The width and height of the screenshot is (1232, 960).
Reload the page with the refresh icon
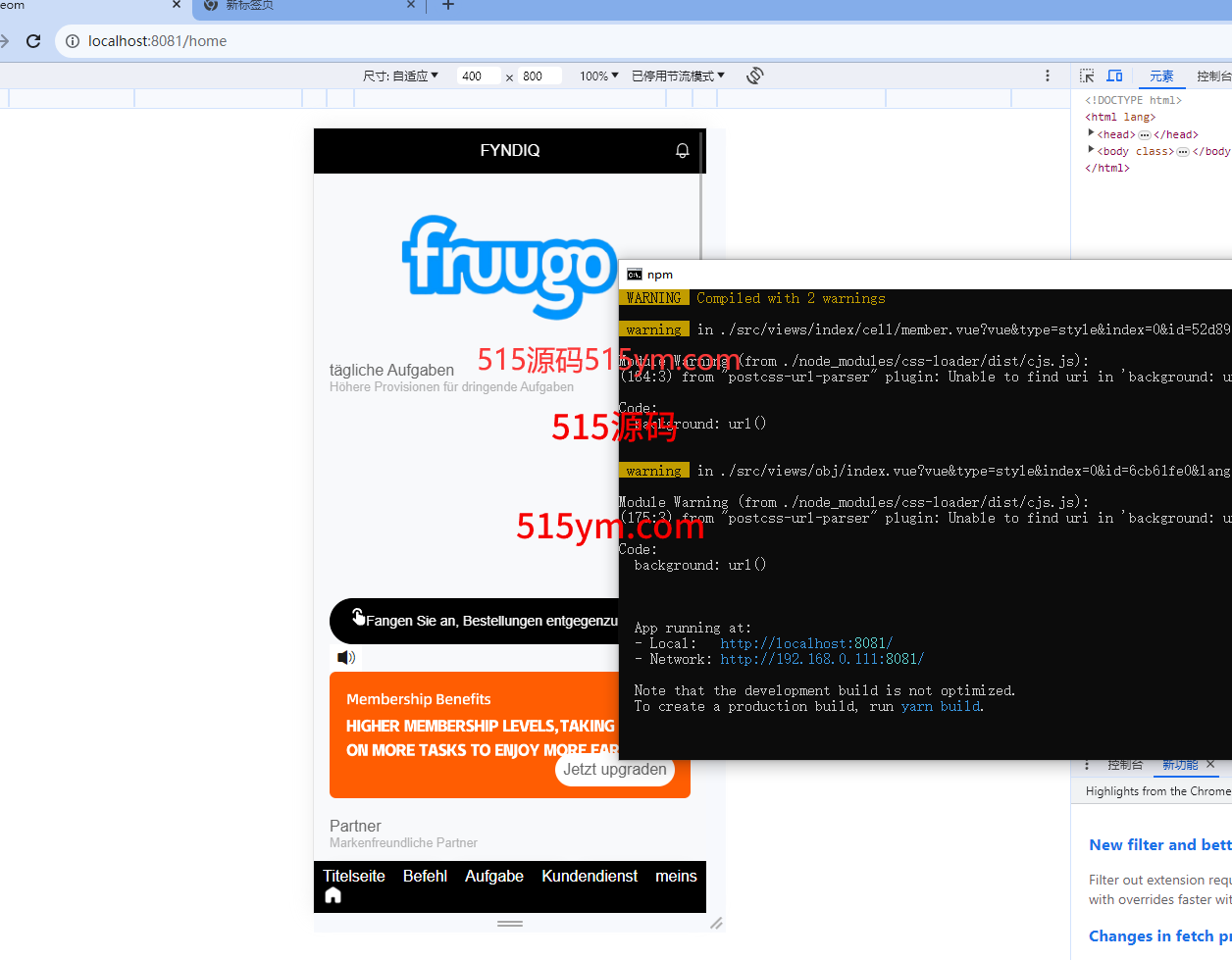point(33,41)
